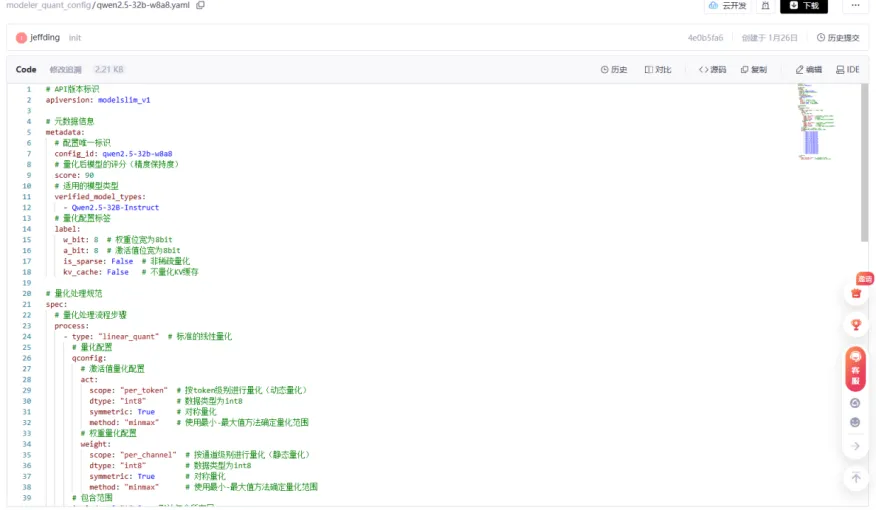Click 'metadata:' key line
Screen dimensions: 876x511
click(65, 132)
